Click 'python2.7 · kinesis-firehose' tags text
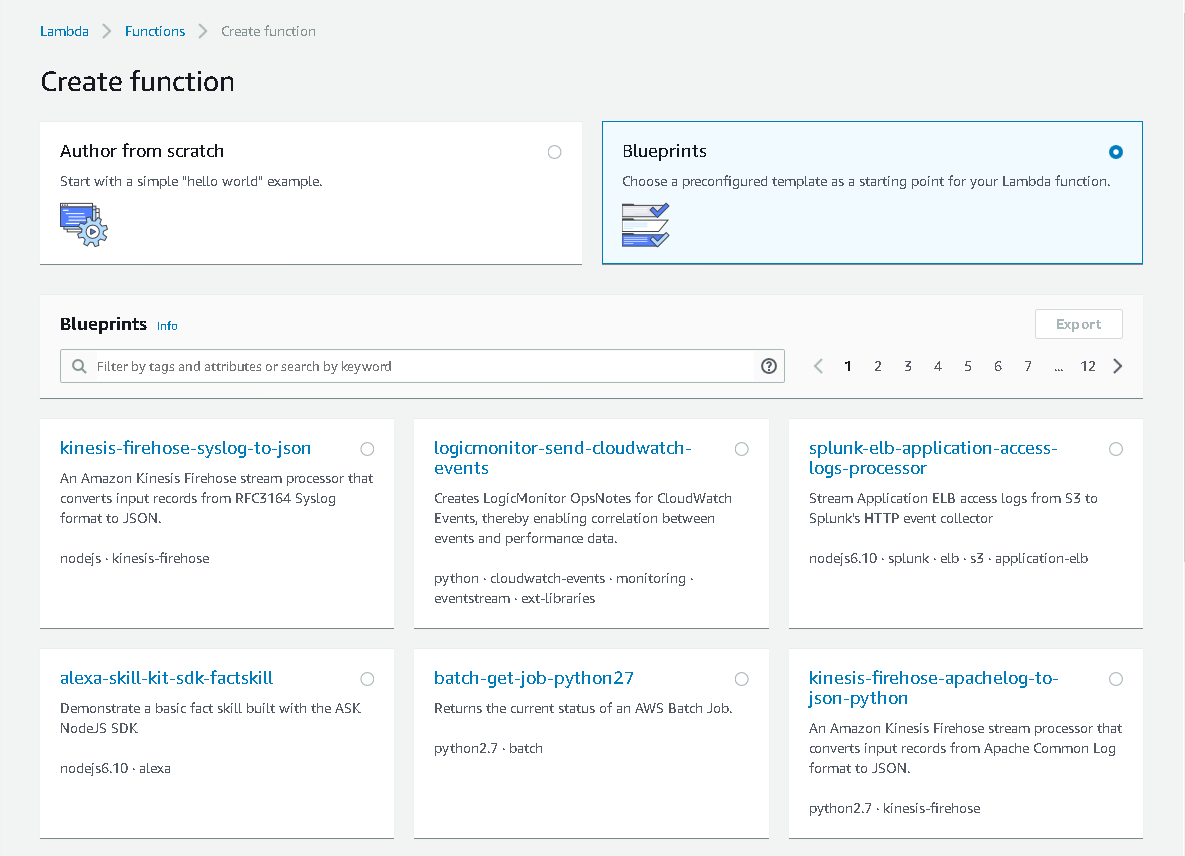1185x856 pixels. tap(895, 808)
